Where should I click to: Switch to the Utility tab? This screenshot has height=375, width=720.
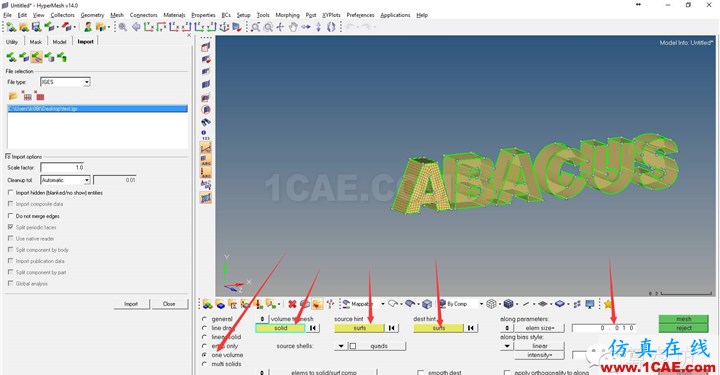(x=12, y=42)
